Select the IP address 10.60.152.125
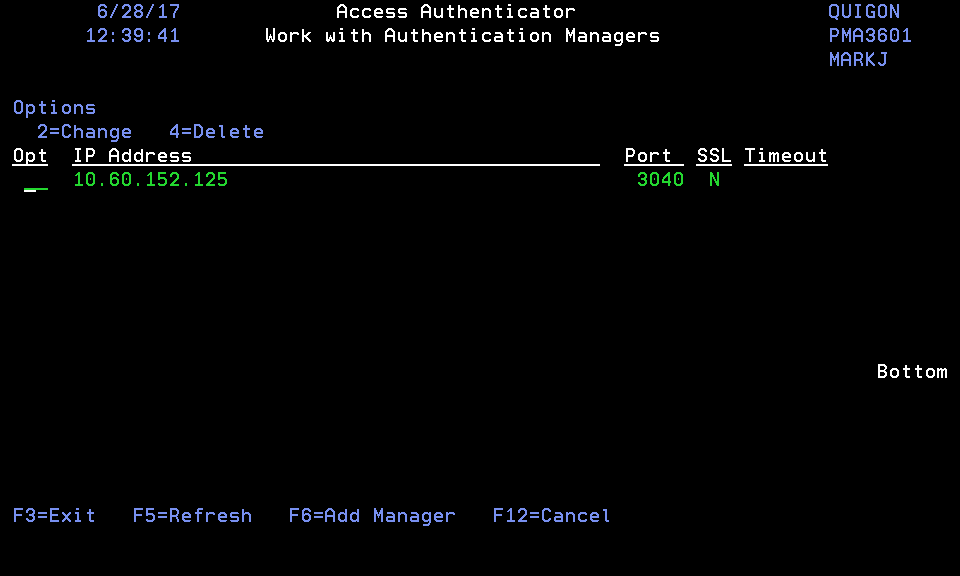Screen dimensions: 960x576 click(x=150, y=180)
